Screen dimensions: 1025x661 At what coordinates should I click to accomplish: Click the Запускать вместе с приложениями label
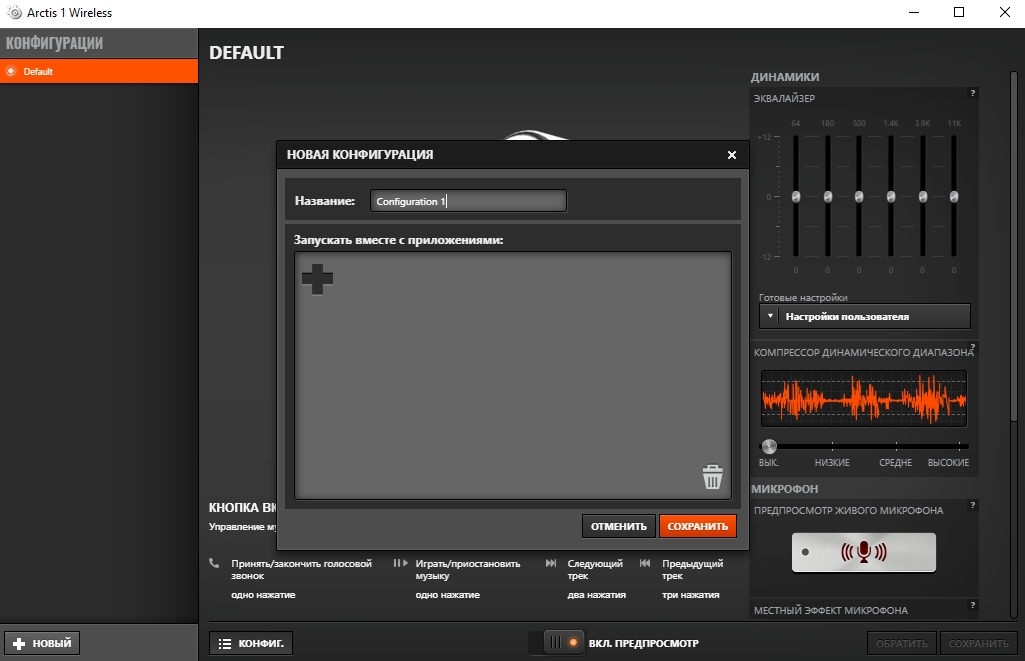(398, 240)
